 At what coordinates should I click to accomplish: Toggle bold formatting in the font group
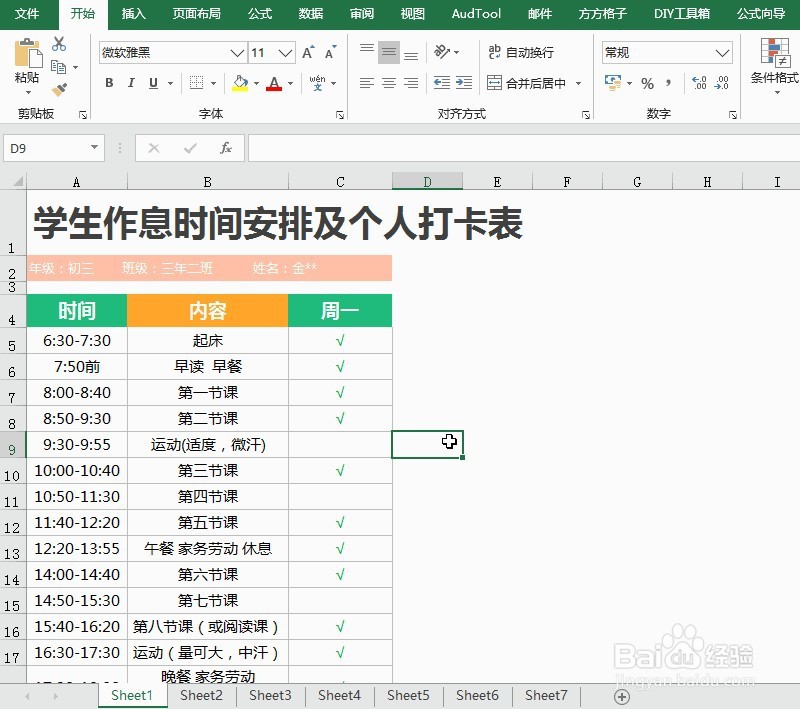[109, 83]
